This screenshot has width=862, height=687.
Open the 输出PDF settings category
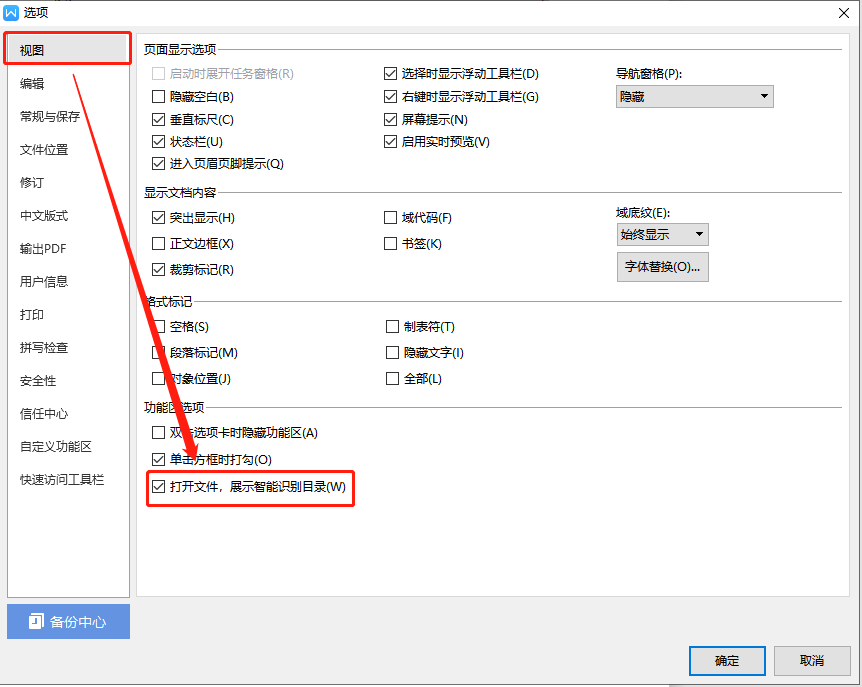point(43,248)
